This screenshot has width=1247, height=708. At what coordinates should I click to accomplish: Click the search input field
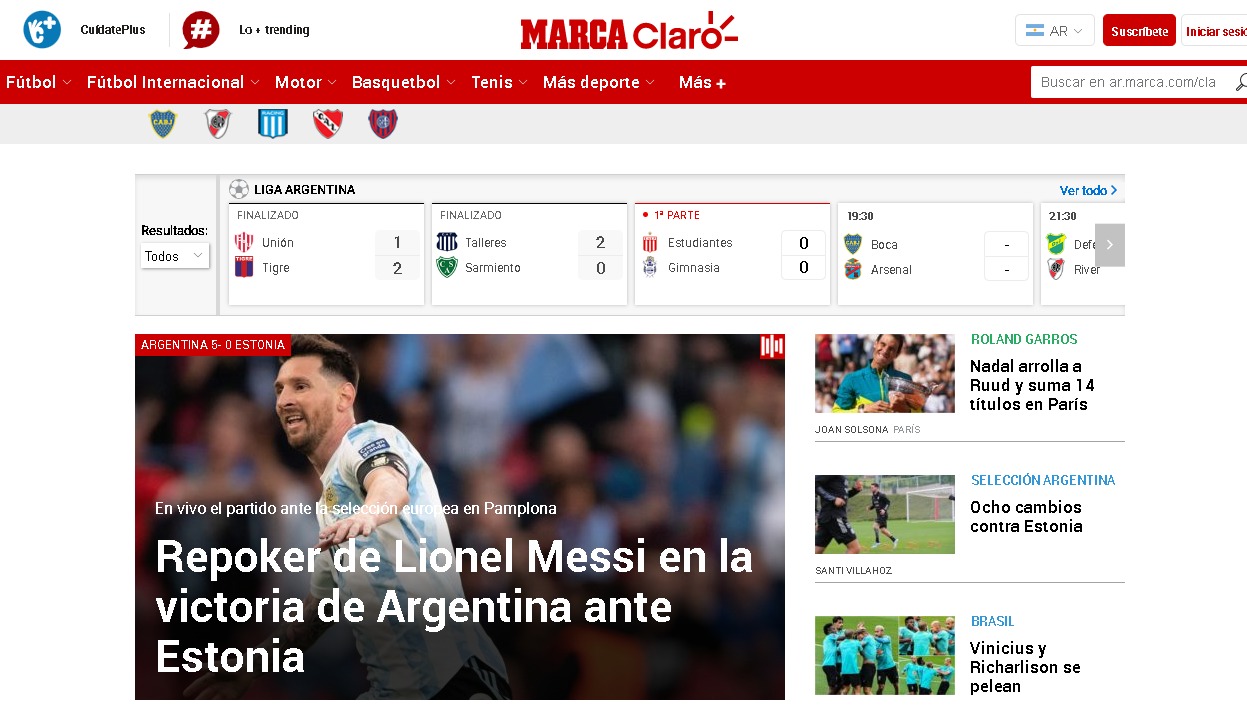[1130, 82]
